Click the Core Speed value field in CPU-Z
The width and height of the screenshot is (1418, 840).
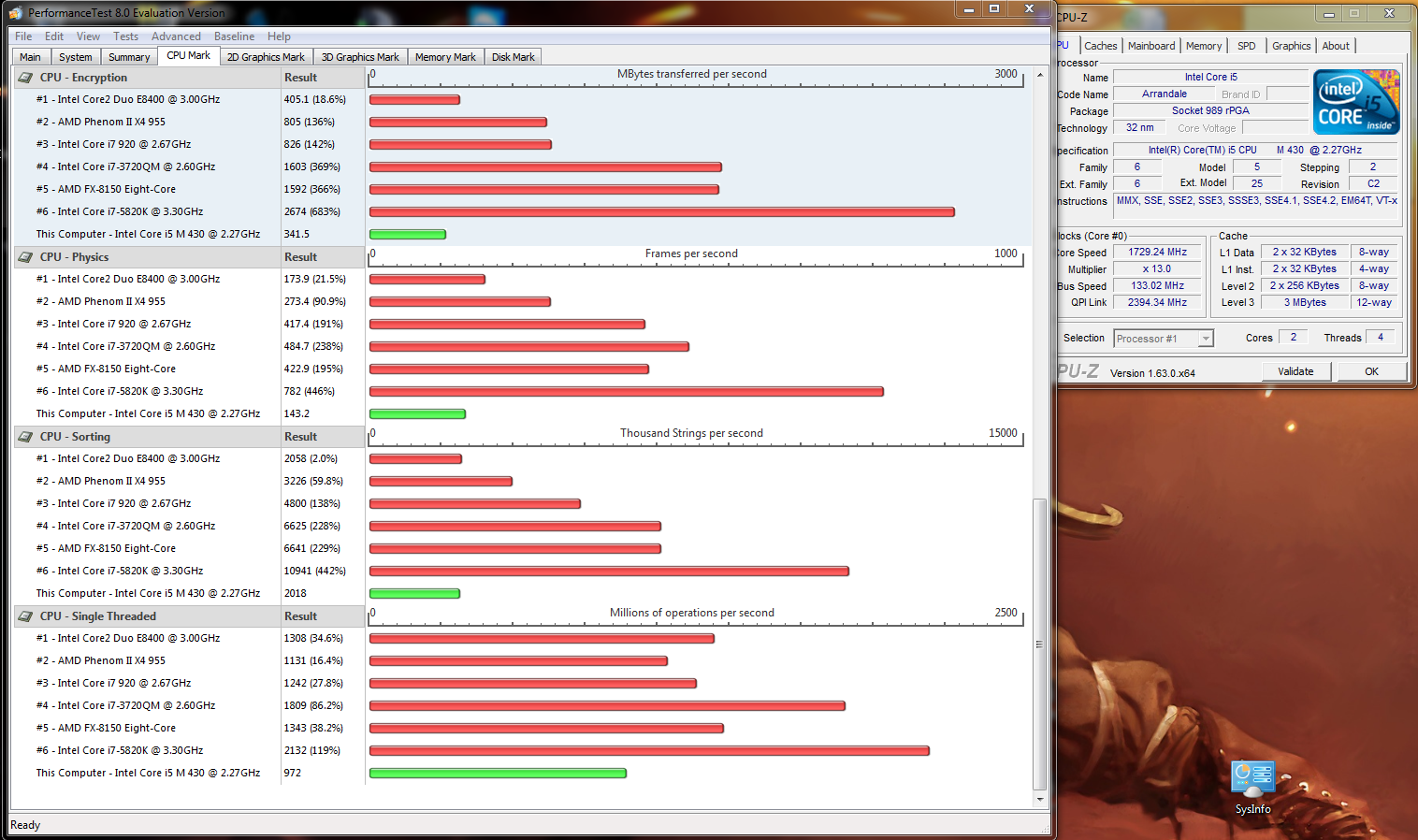point(1157,253)
